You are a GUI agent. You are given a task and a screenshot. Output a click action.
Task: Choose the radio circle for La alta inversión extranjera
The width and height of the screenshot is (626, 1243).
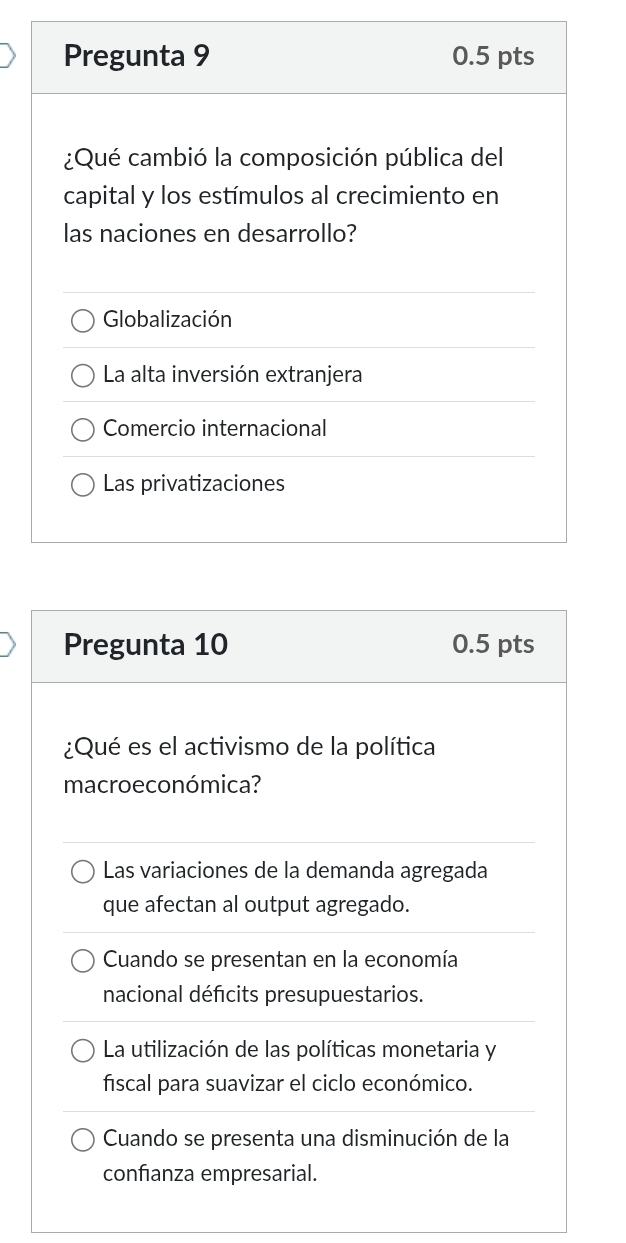[x=83, y=375]
